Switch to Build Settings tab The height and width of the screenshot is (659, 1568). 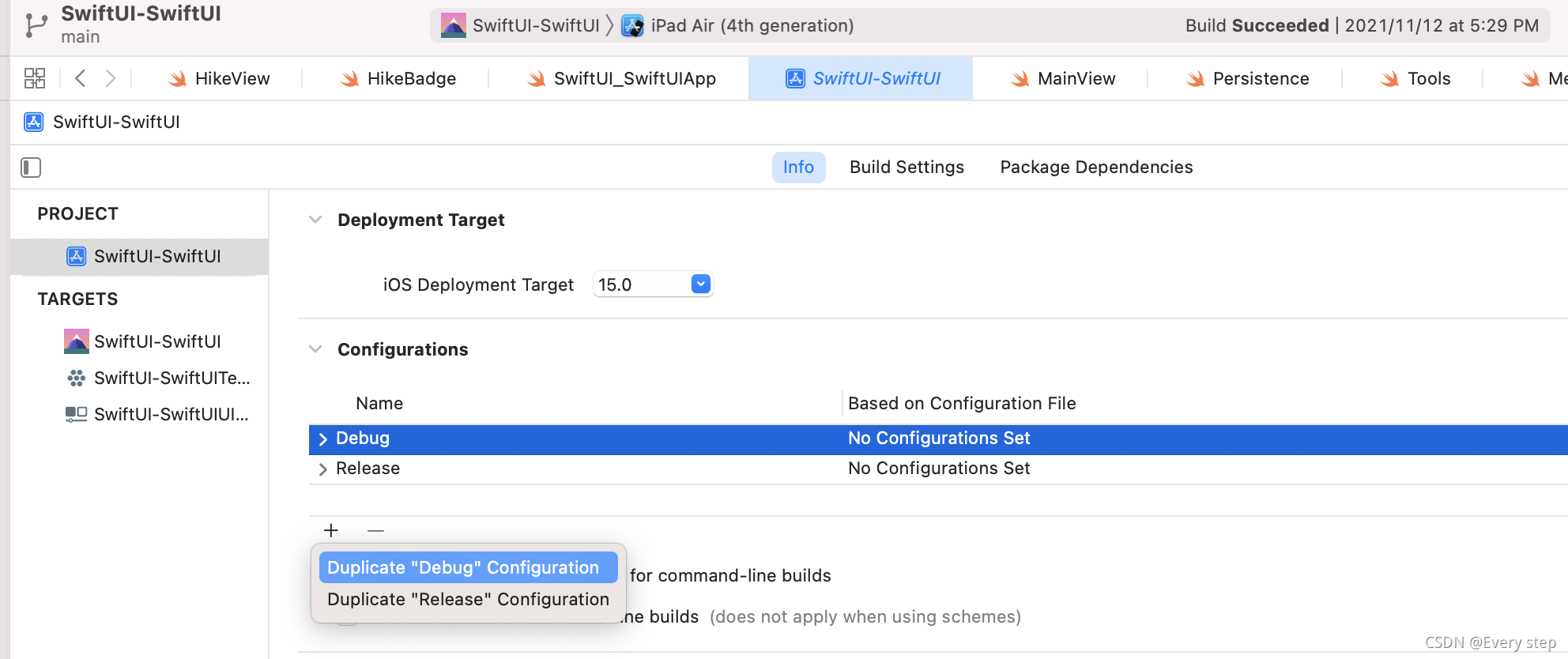click(x=906, y=168)
